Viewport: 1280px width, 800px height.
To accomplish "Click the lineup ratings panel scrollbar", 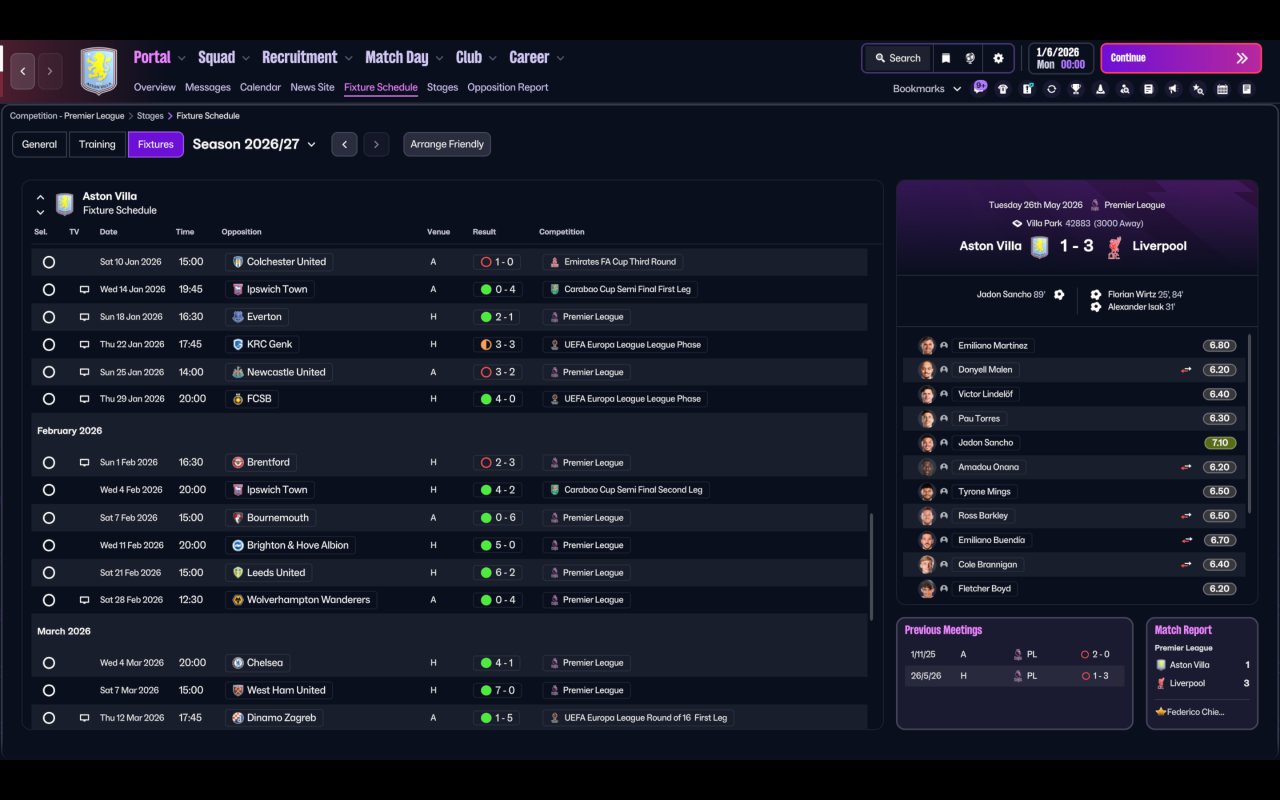I will point(1250,424).
